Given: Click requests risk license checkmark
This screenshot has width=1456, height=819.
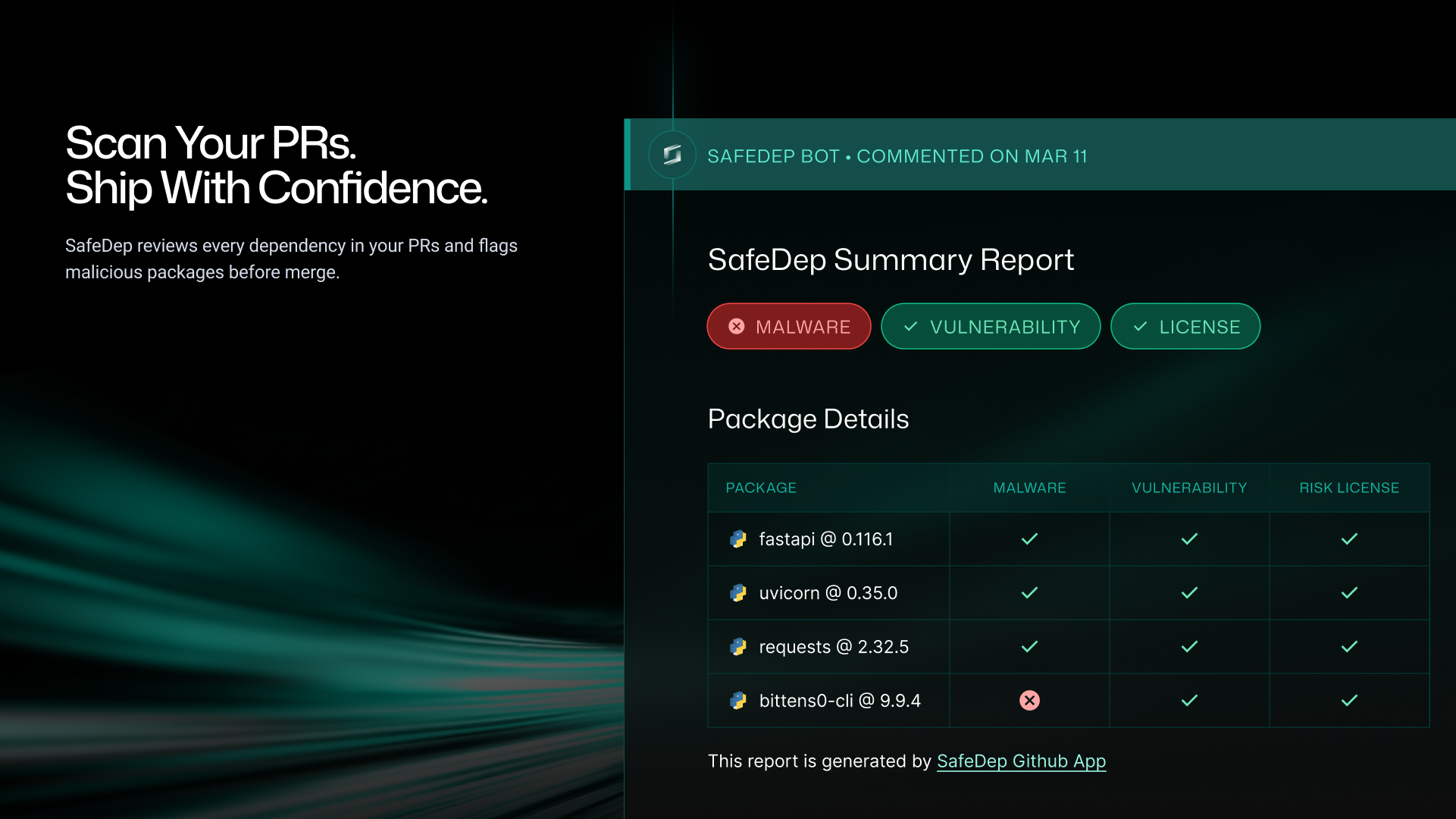Looking at the screenshot, I should click(x=1349, y=647).
